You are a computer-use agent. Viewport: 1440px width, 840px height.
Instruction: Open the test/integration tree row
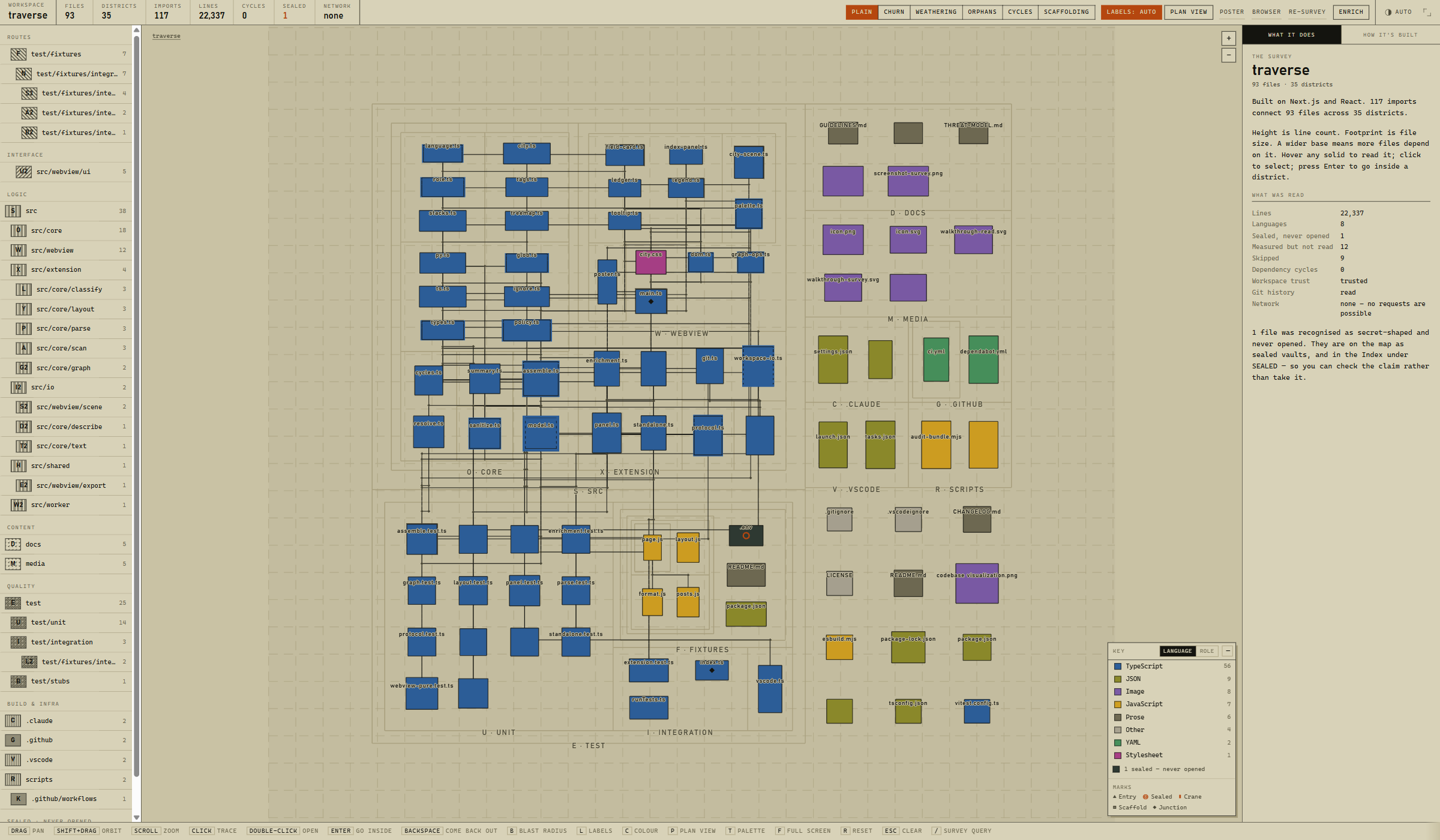66,642
